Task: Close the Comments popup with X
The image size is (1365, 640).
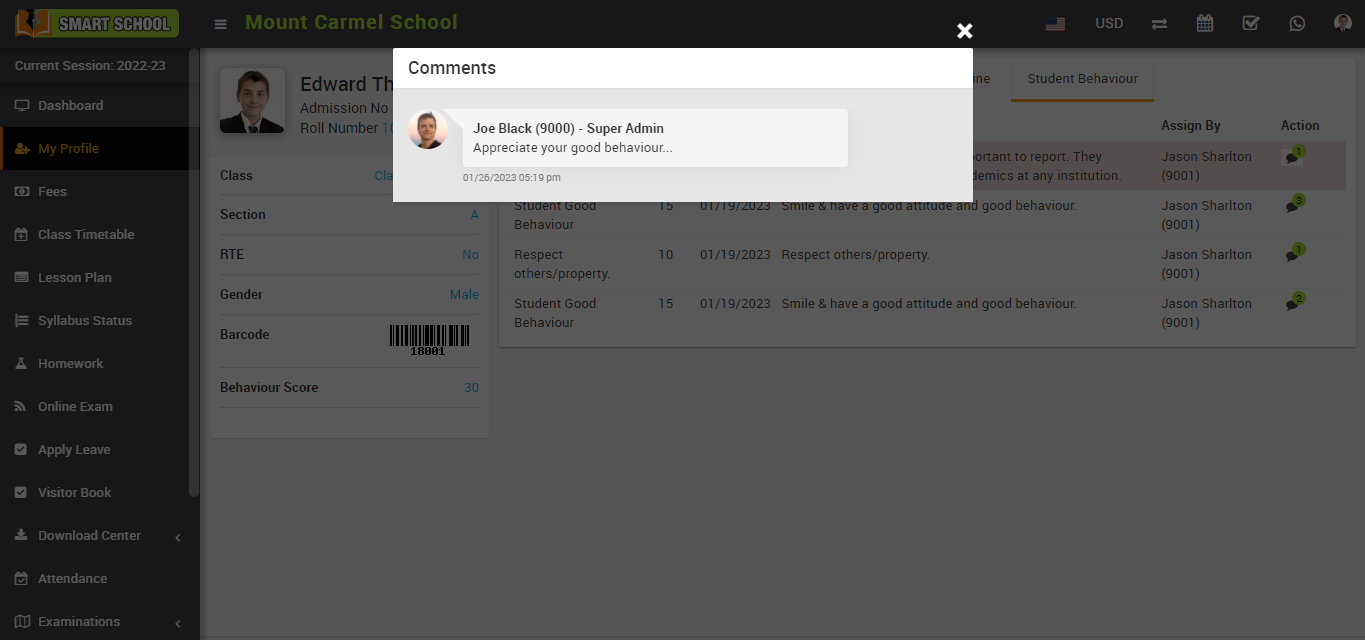Action: (964, 31)
